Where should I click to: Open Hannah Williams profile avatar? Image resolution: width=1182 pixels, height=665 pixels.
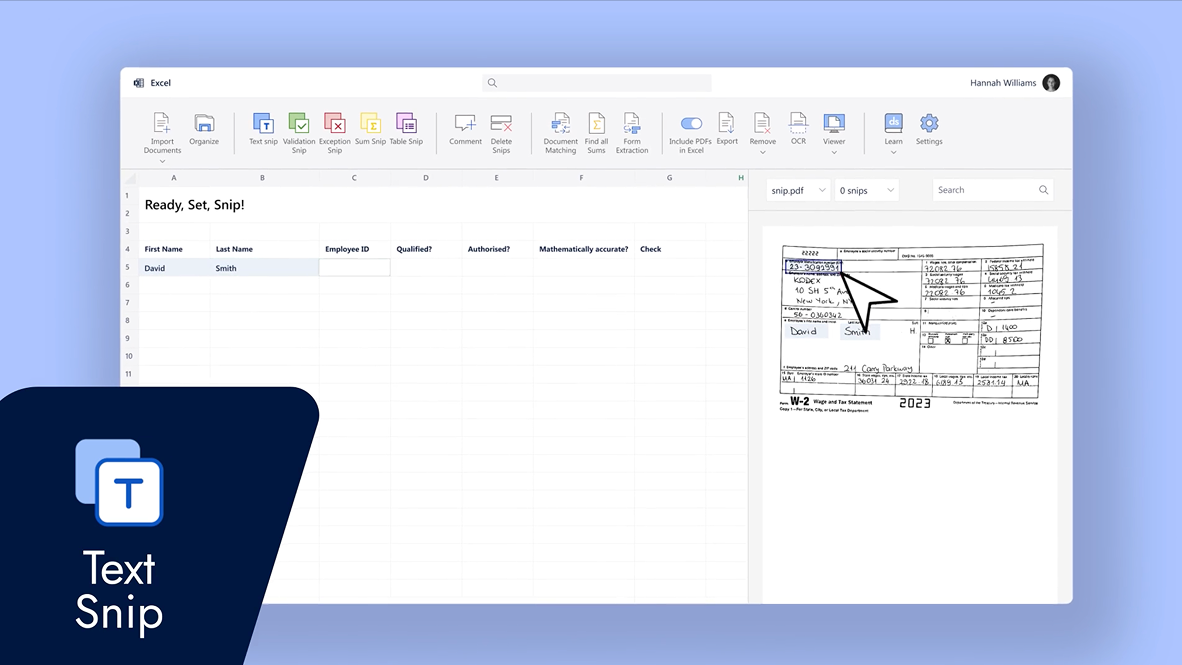click(x=1051, y=83)
